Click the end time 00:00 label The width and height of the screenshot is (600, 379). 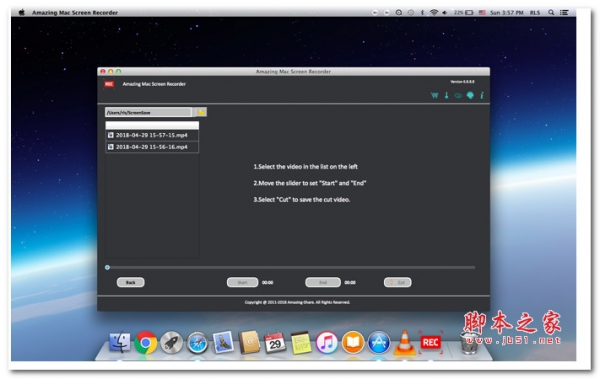click(x=350, y=283)
